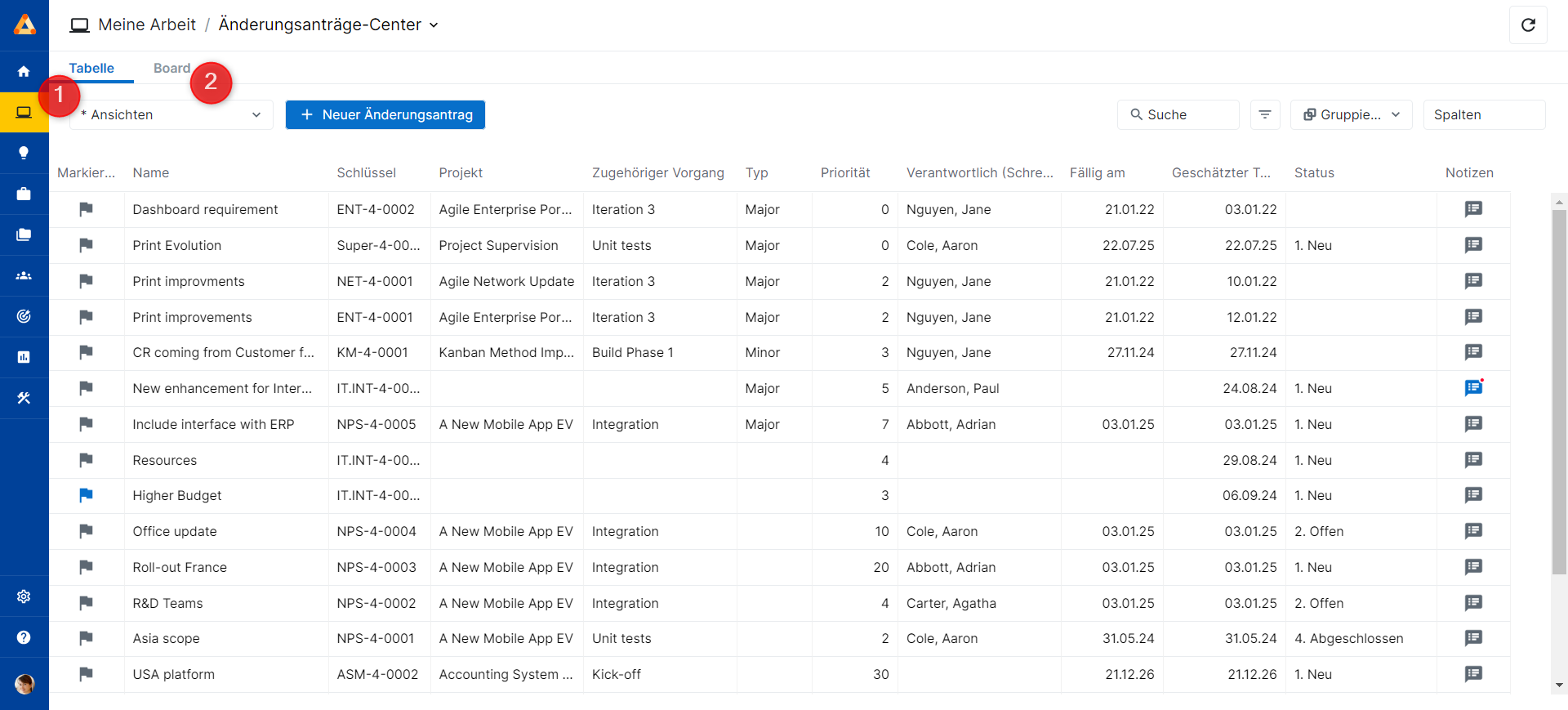This screenshot has height=710, width=1568.
Task: Select the Tabelle tab
Action: (91, 69)
